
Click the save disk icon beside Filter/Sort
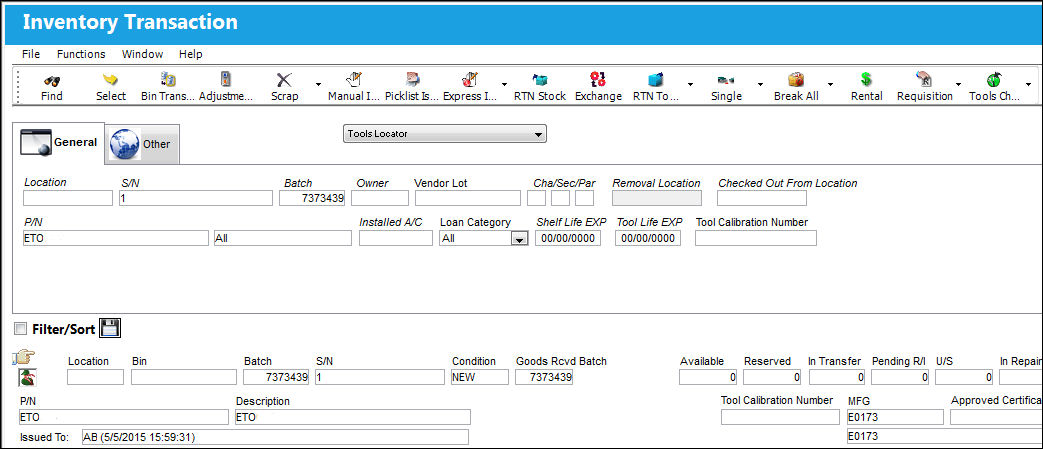tap(110, 328)
